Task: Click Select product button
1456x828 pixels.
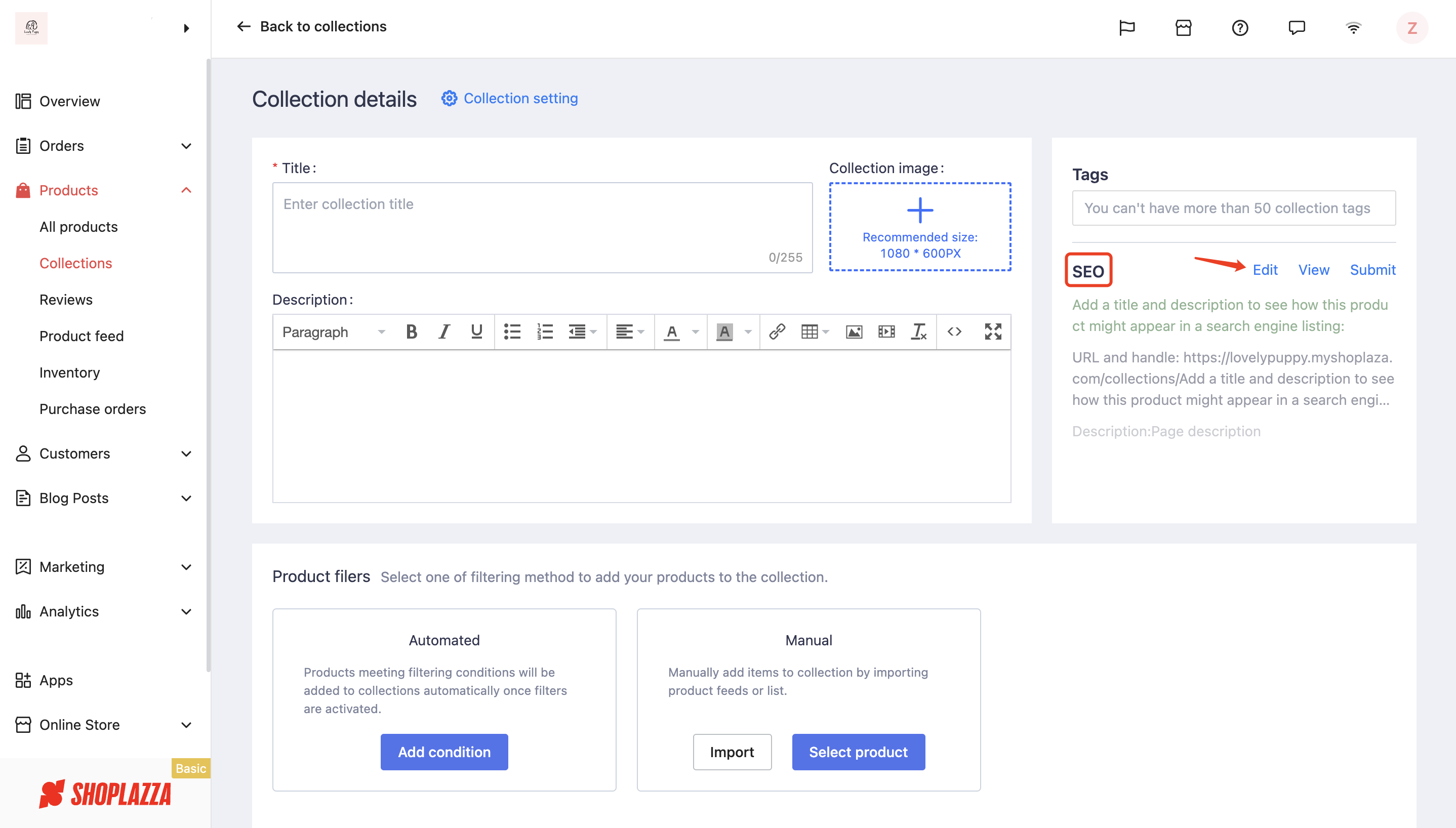Action: click(858, 752)
